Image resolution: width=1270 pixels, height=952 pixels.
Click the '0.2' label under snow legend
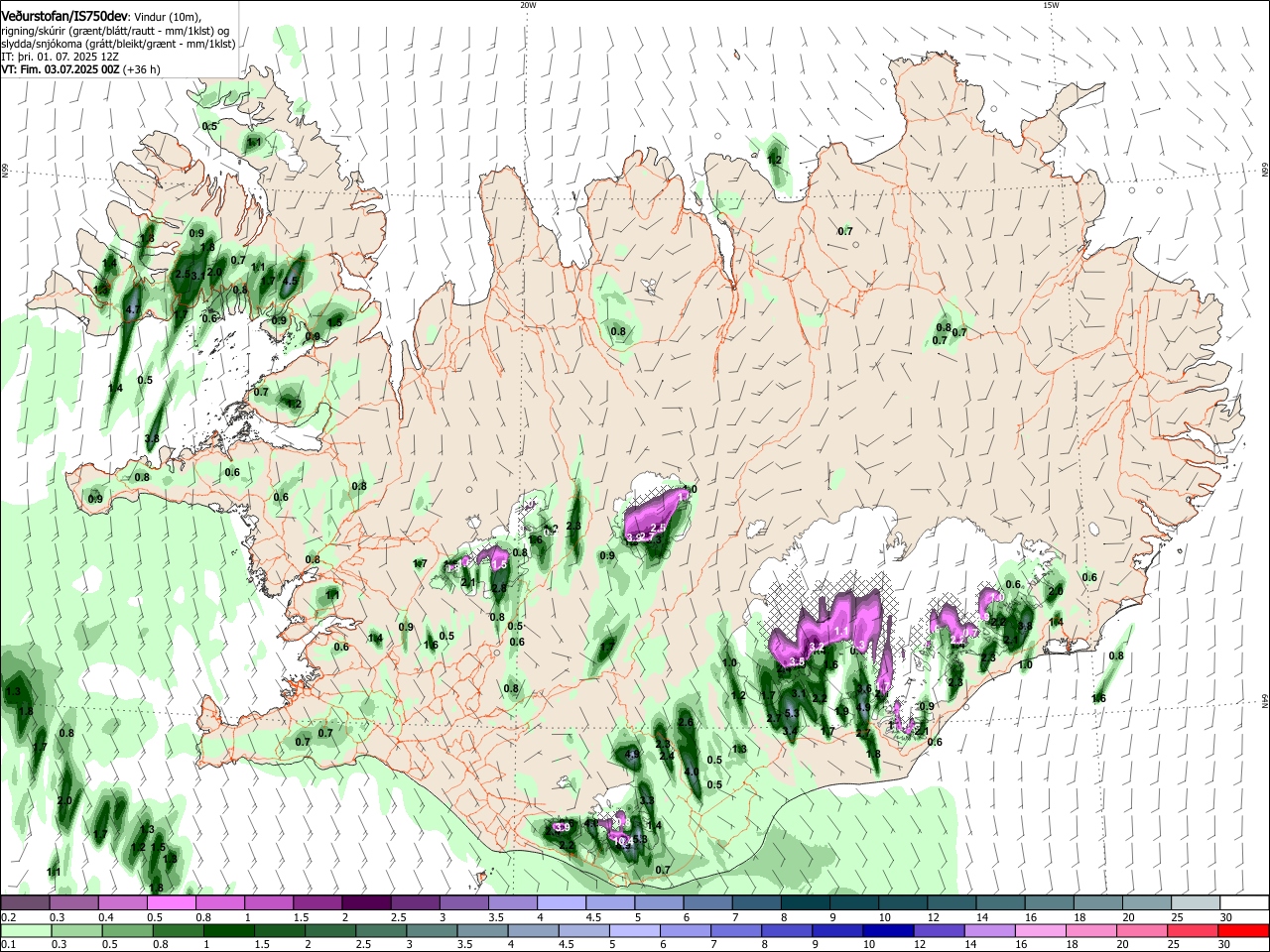[8, 917]
